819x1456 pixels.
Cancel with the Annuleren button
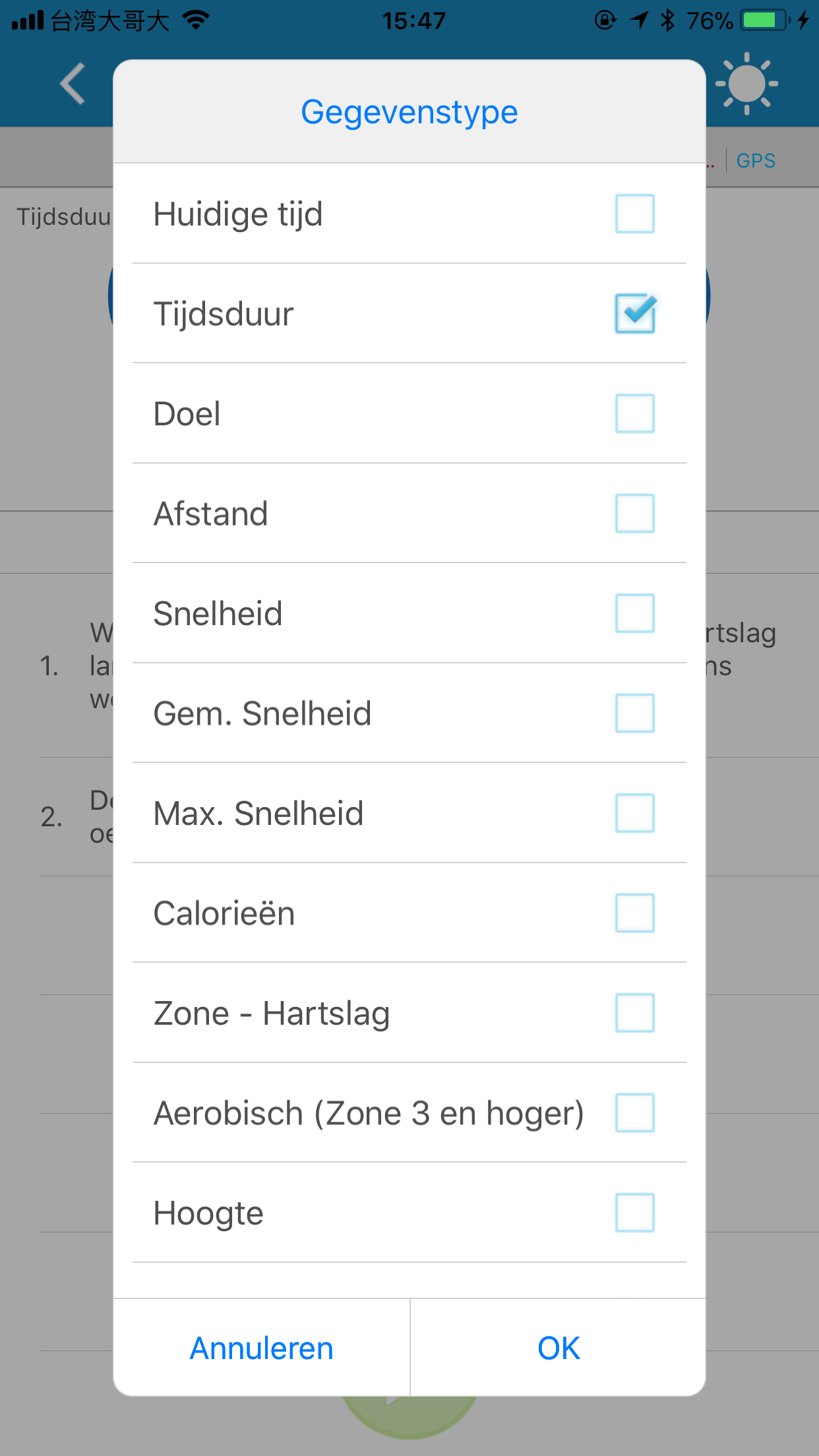[x=261, y=1348]
